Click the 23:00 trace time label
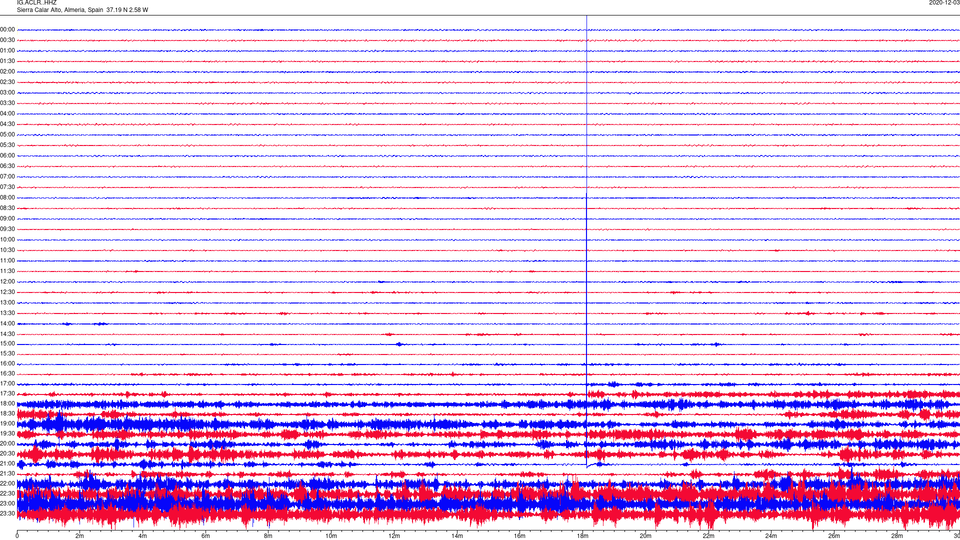960x540 pixels. pos(7,504)
